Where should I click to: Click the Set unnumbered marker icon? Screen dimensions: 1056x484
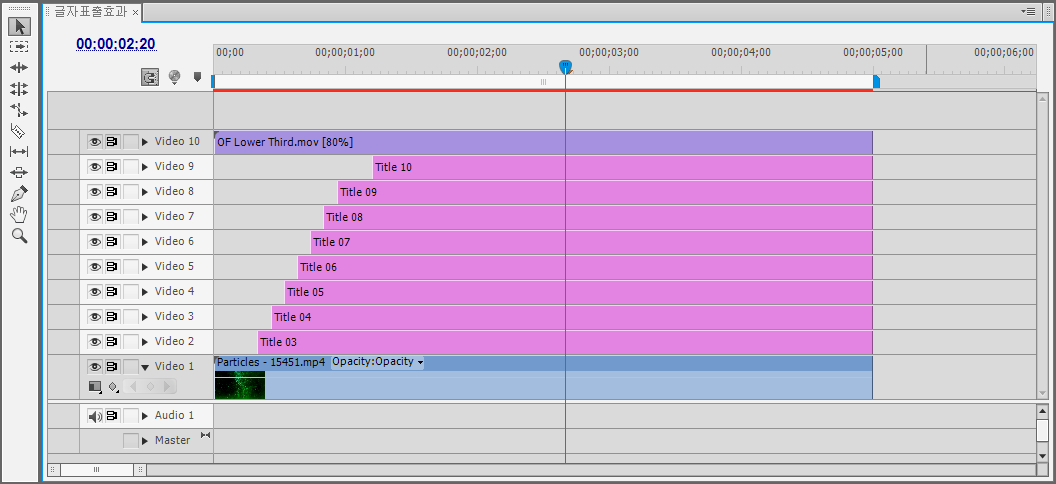coord(197,77)
